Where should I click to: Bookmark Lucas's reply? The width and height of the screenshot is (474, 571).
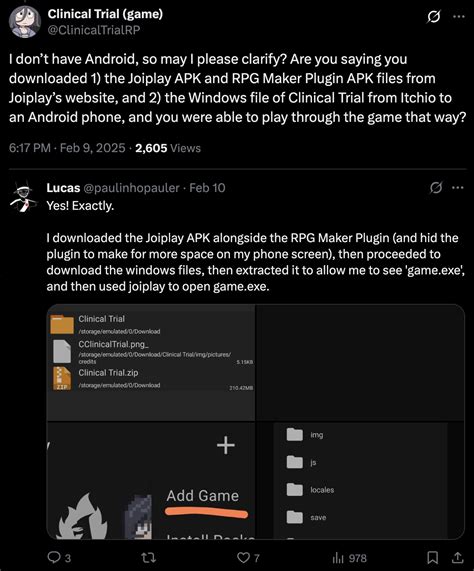[432, 558]
